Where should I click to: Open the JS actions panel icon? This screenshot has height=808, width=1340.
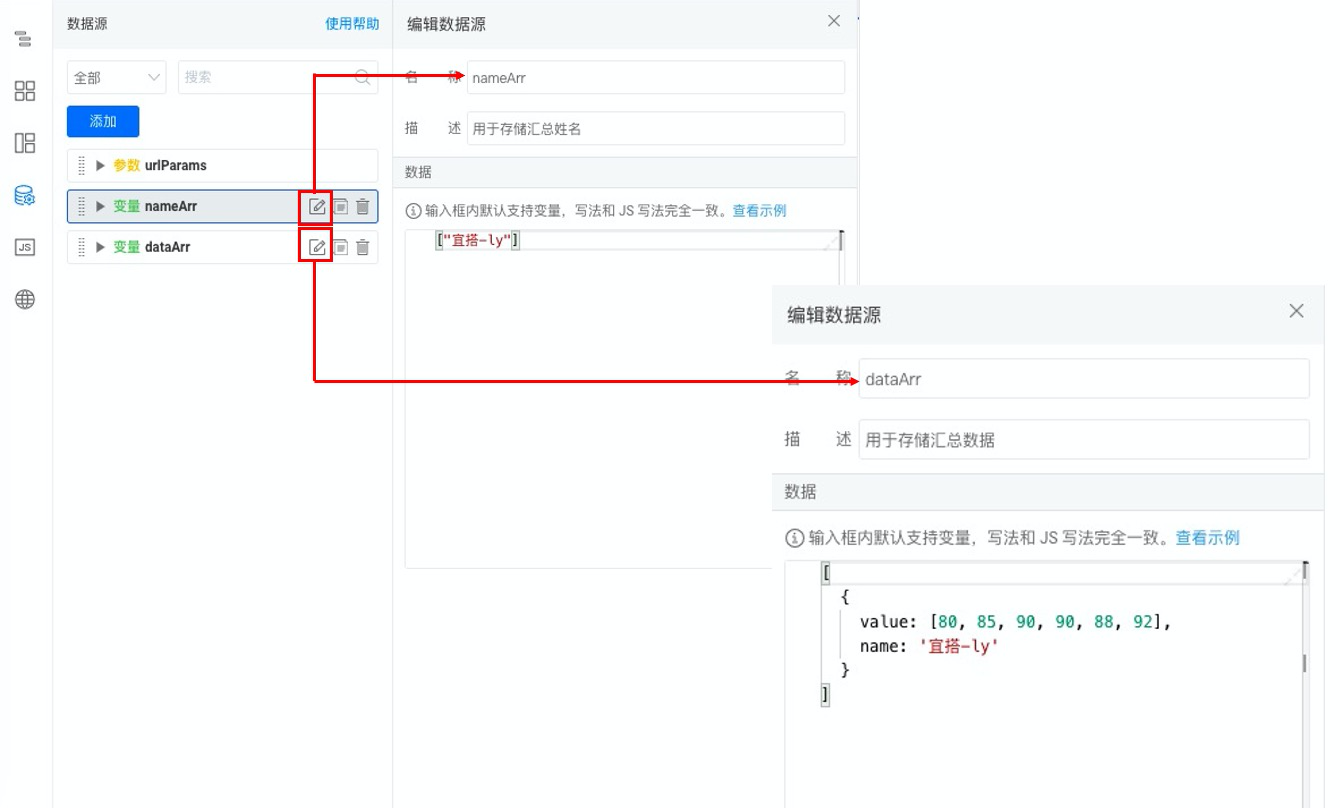pos(25,247)
